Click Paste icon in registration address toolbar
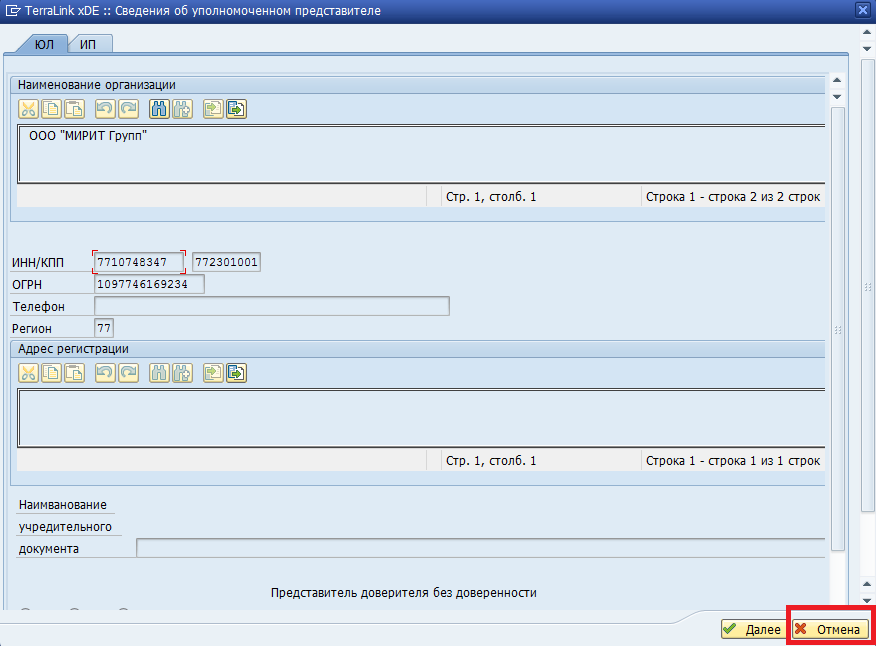Viewport: 876px width, 646px height. 74,373
